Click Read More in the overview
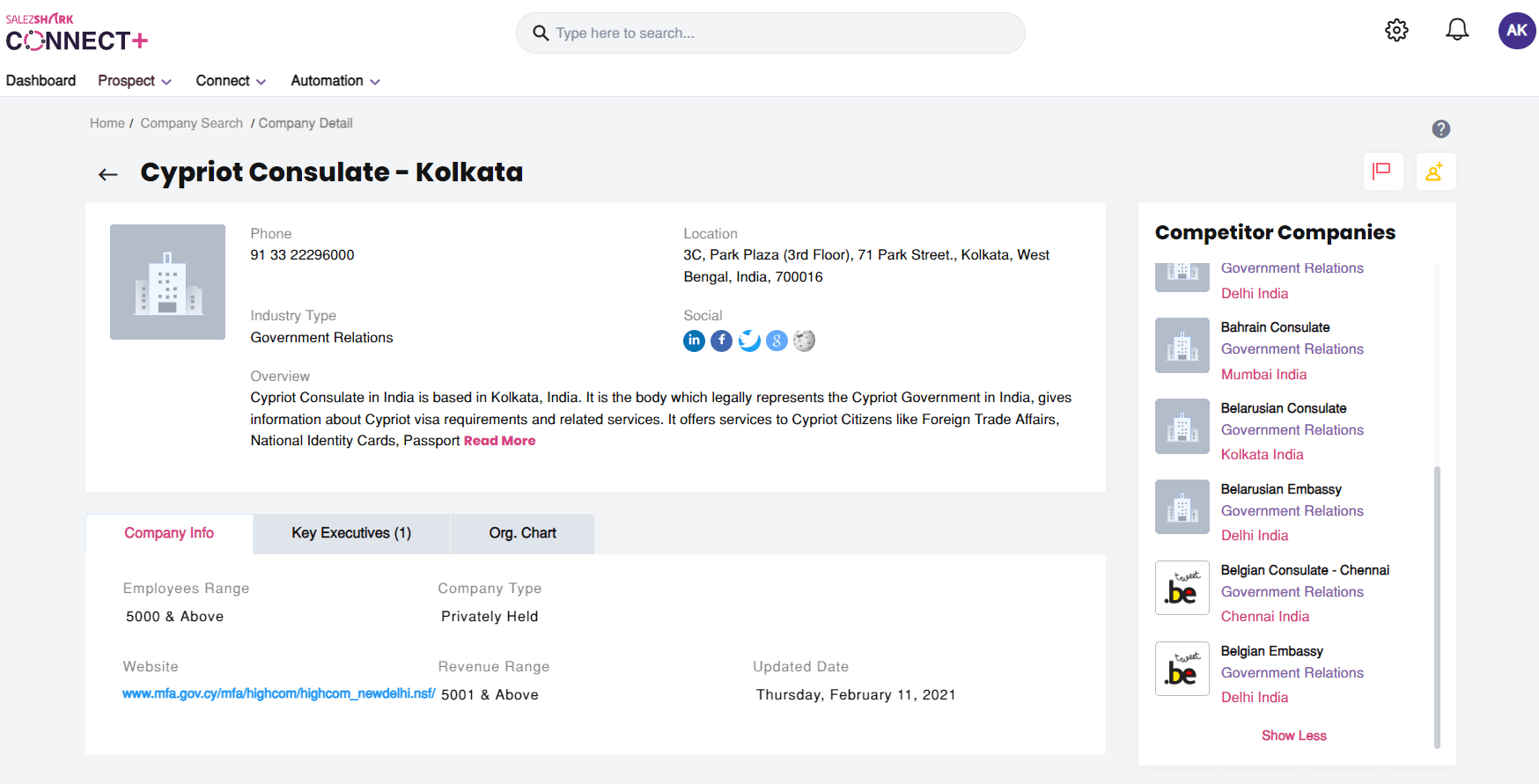Screen dimensions: 1539x784 point(499,441)
